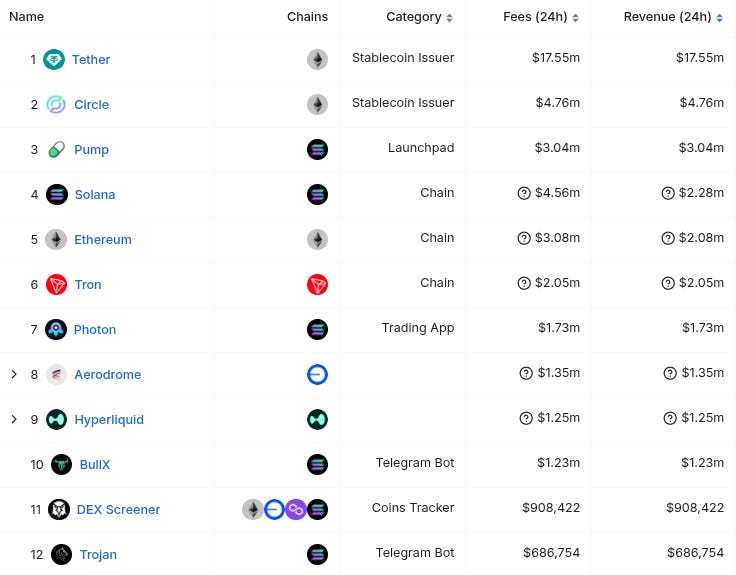Click Base chain icon in DEX Screener row
Viewport: 736px width, 575px height.
(274, 510)
